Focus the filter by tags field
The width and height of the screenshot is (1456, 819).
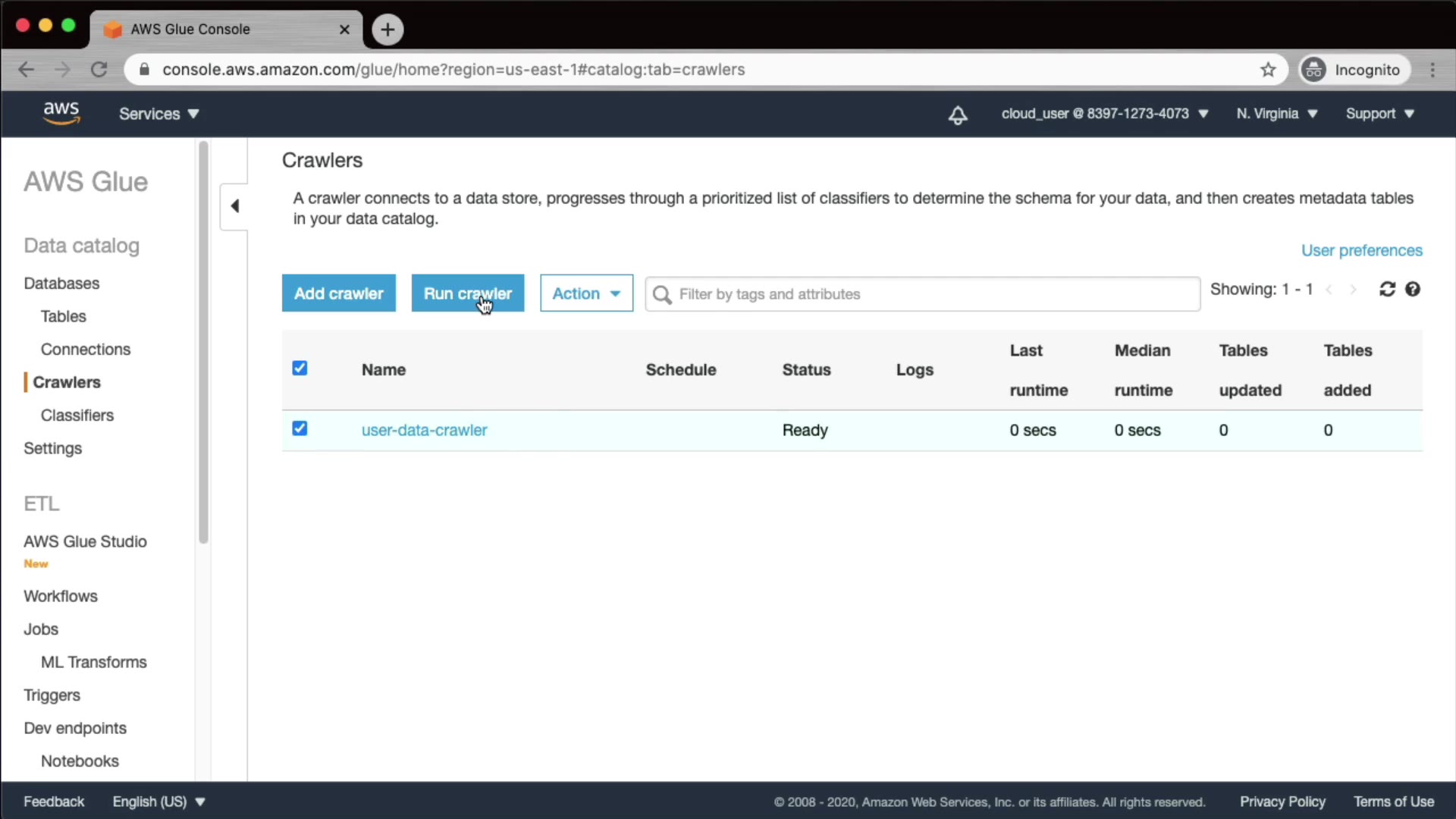[x=933, y=294]
